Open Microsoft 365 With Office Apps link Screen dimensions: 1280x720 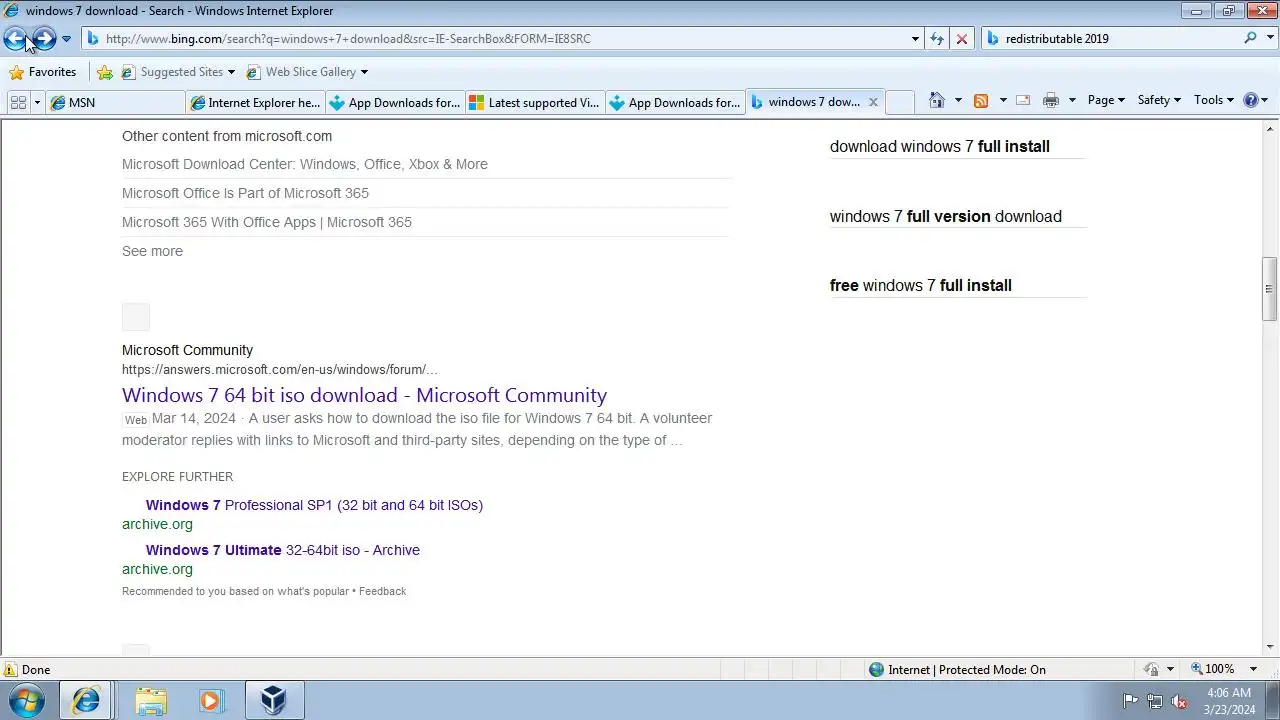pos(267,222)
